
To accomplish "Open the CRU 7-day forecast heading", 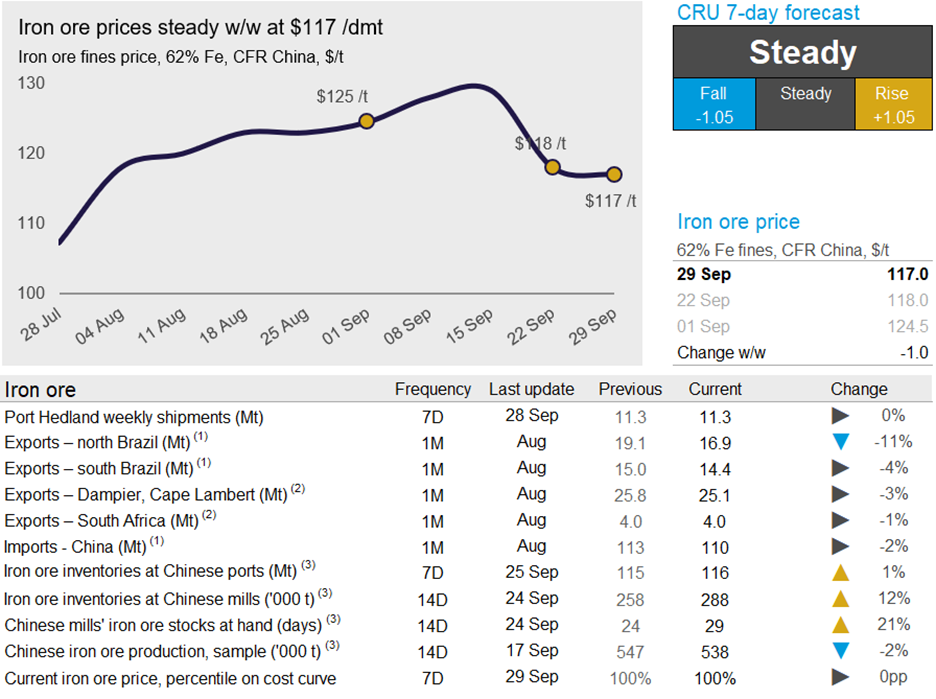I will pyautogui.click(x=768, y=12).
